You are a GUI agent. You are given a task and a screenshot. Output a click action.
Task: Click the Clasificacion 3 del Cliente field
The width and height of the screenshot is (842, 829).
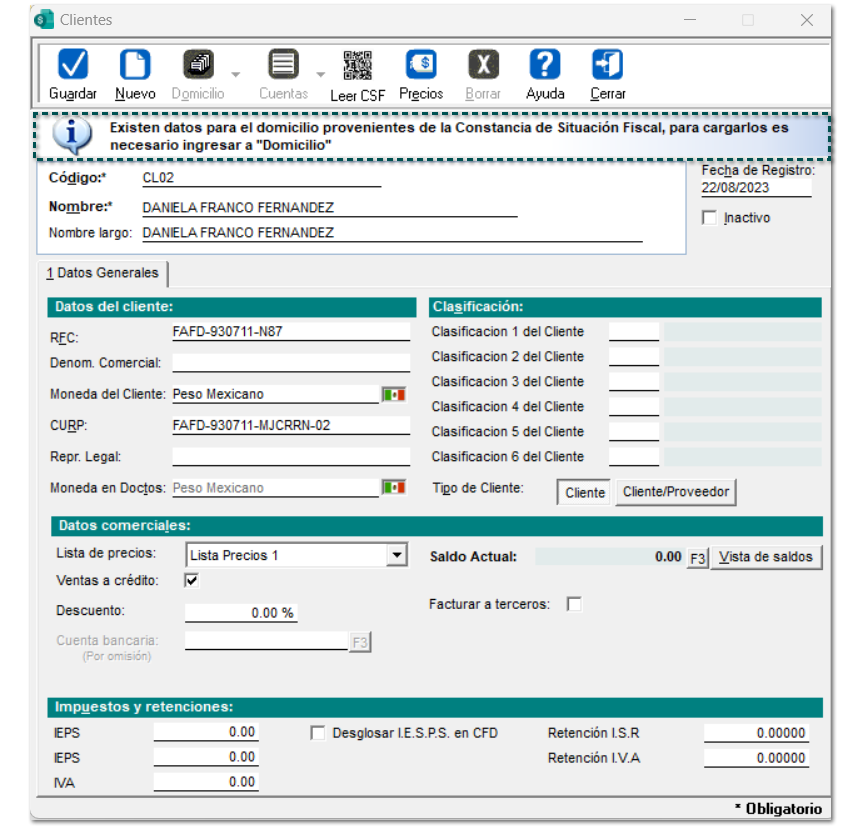pyautogui.click(x=634, y=382)
